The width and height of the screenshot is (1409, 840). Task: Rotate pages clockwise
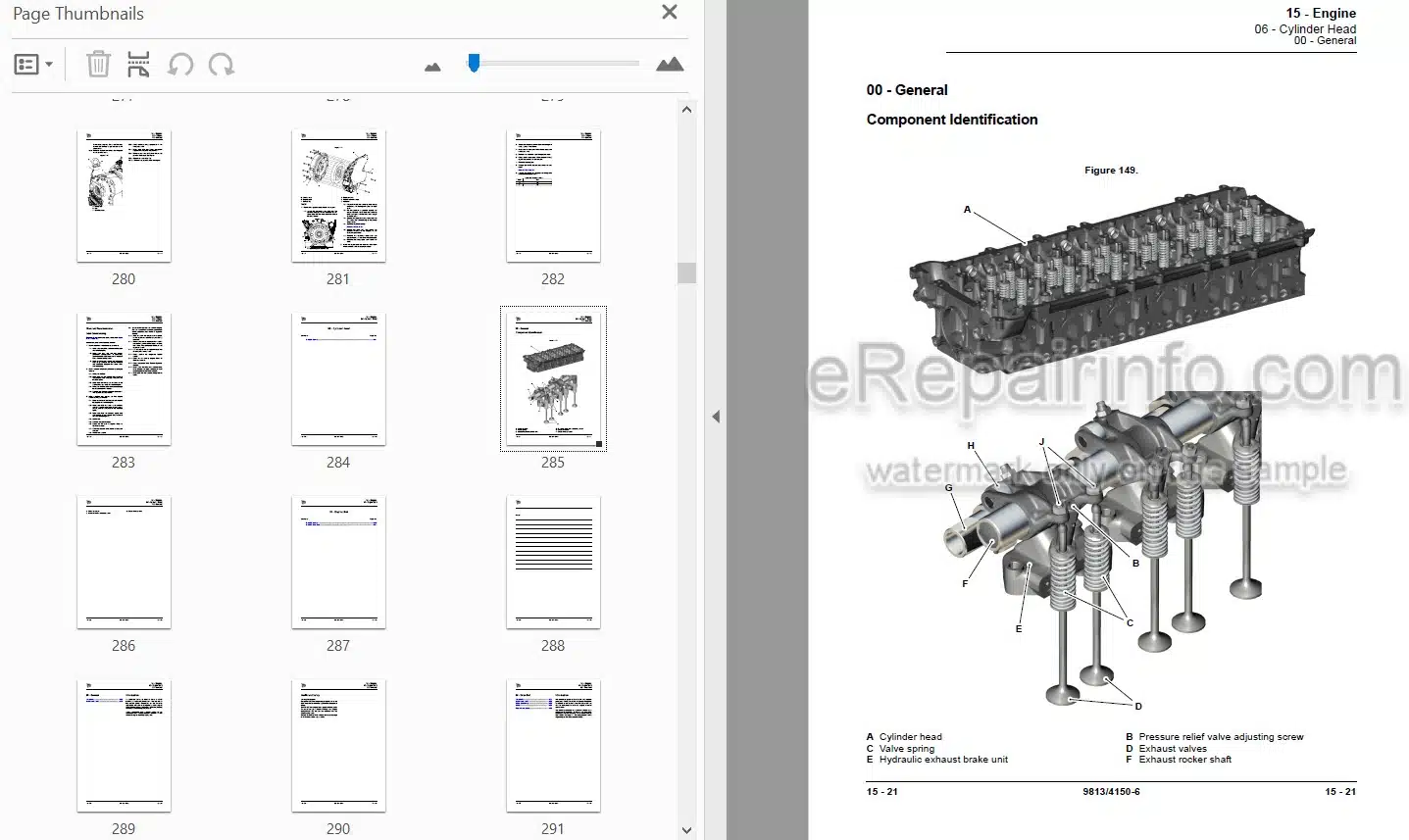(222, 65)
